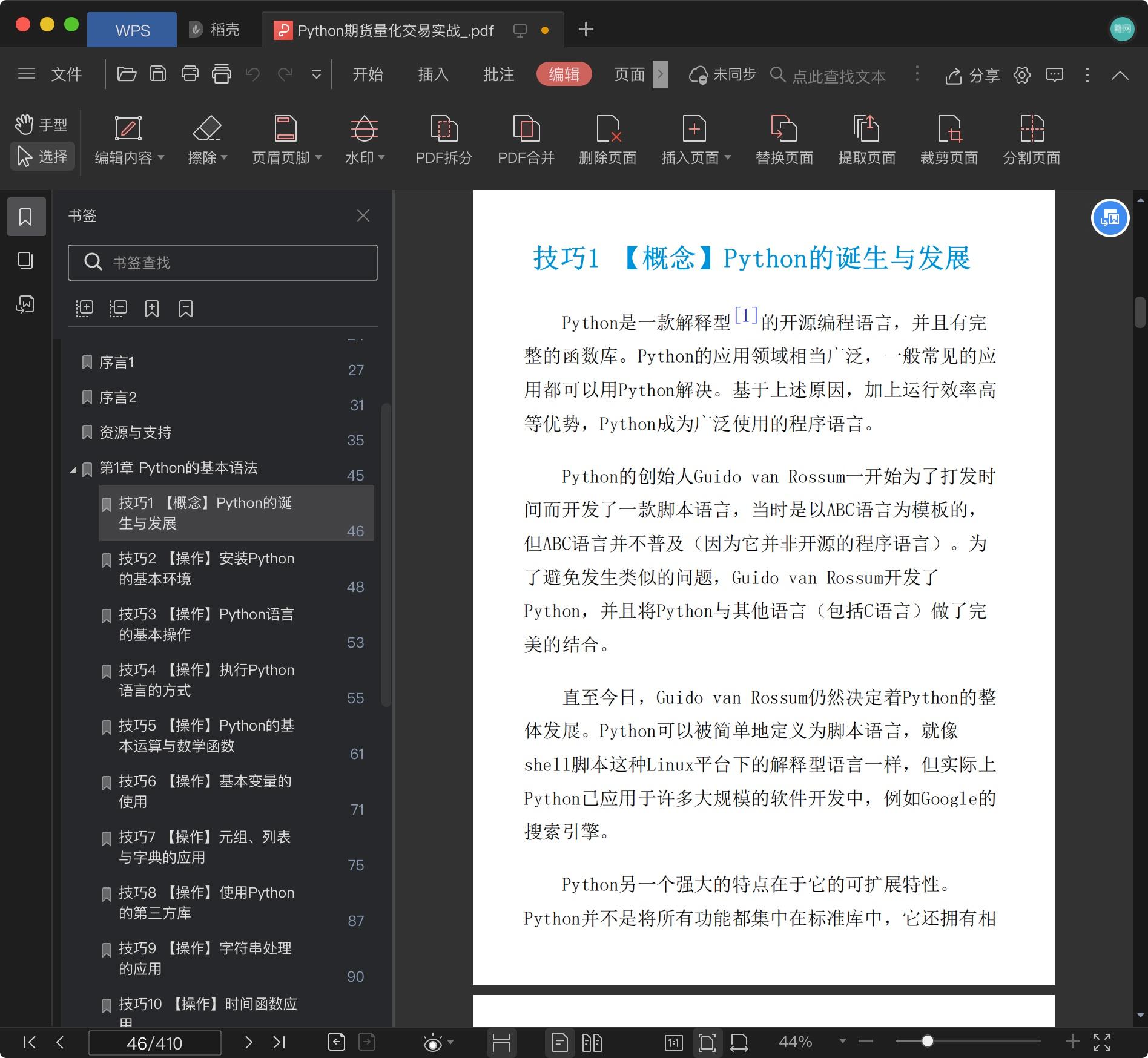Open the annotations panel icon in the sidebar
Viewport: 1148px width, 1058px height.
tap(25, 304)
